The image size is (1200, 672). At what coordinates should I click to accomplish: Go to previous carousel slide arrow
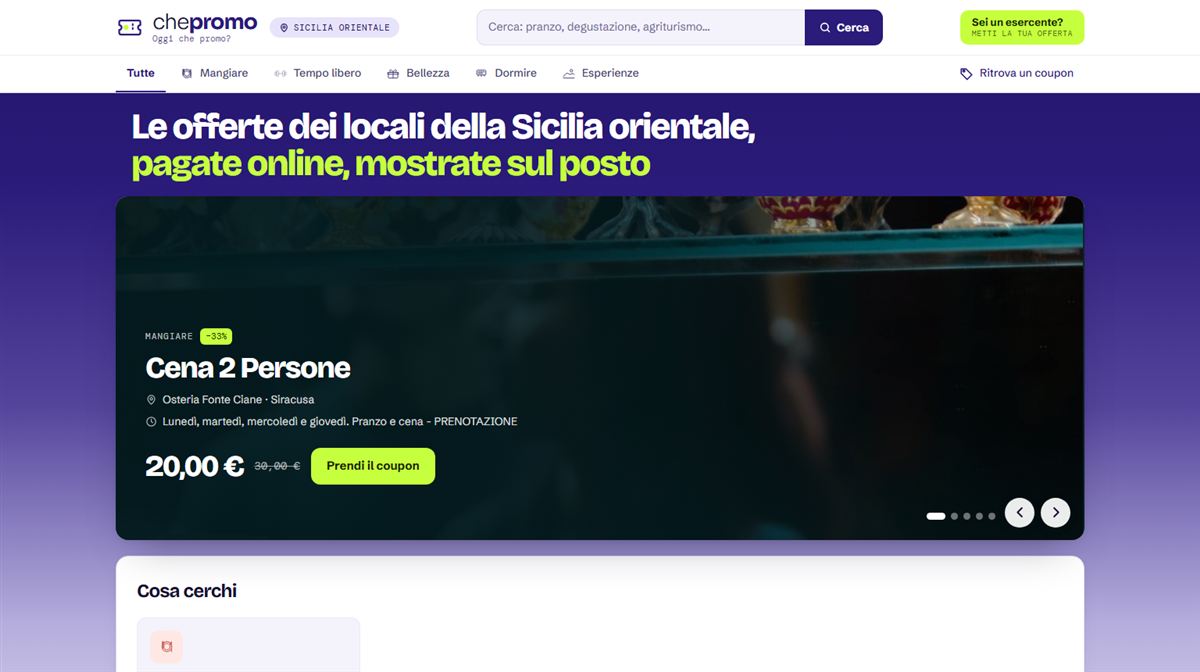tap(1019, 513)
